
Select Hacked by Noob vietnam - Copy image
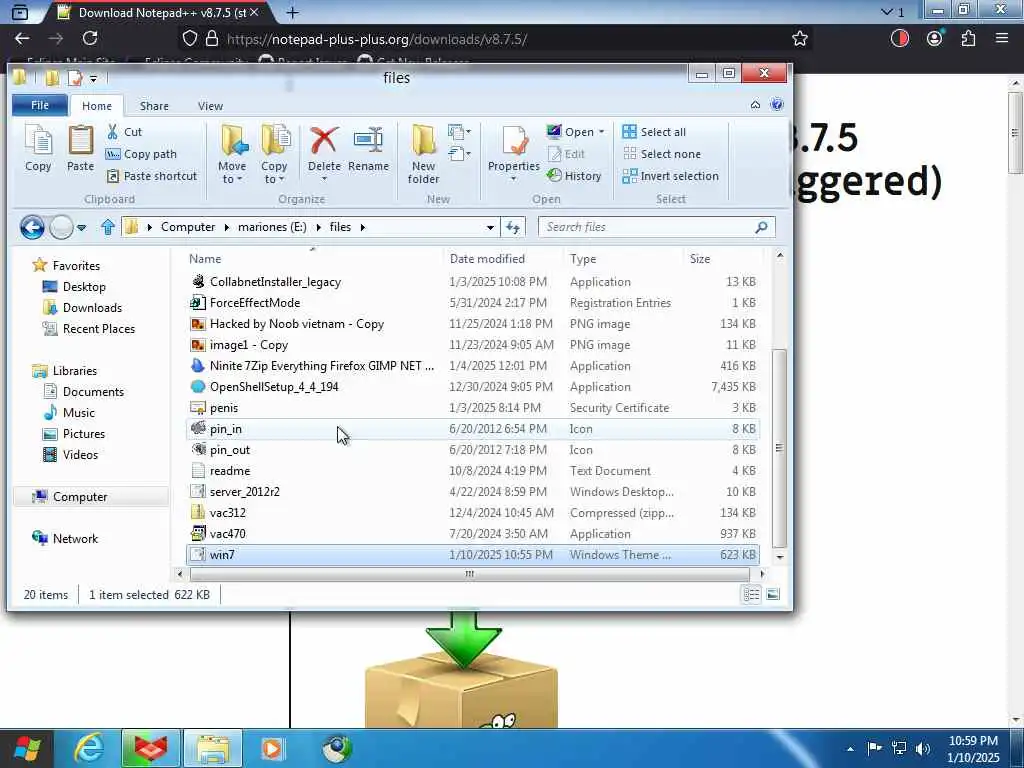(473, 324)
